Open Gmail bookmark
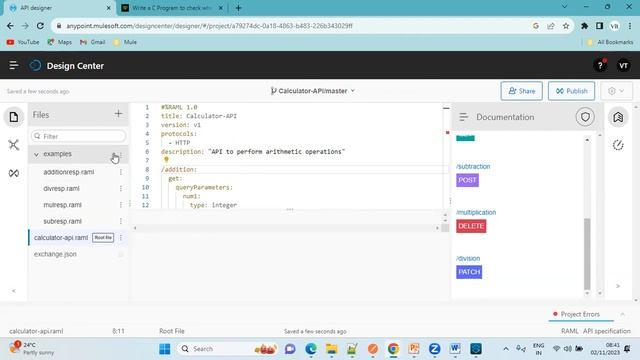The width and height of the screenshot is (640, 360). 93,42
